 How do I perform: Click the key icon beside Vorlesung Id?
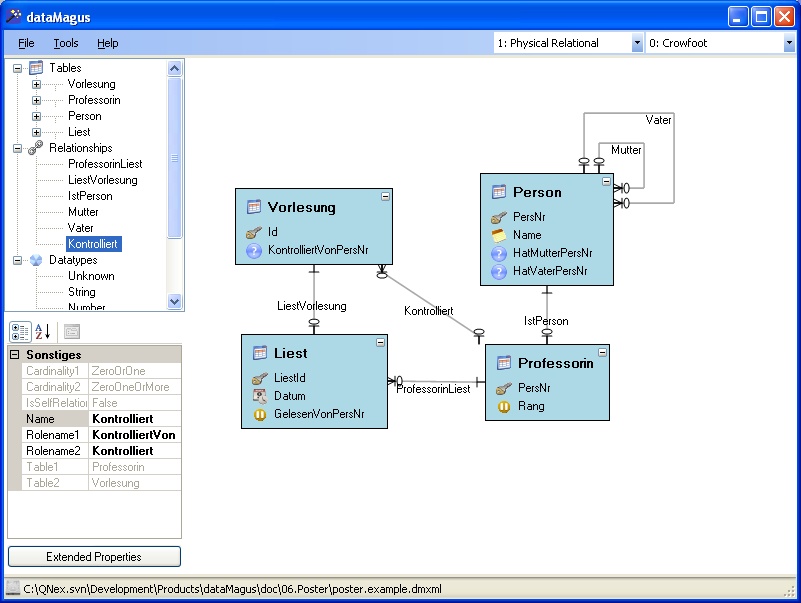pyautogui.click(x=254, y=233)
